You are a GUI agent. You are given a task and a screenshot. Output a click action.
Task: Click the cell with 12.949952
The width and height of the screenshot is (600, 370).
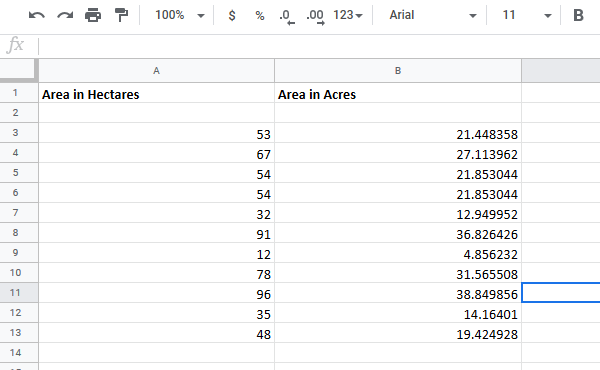[398, 213]
